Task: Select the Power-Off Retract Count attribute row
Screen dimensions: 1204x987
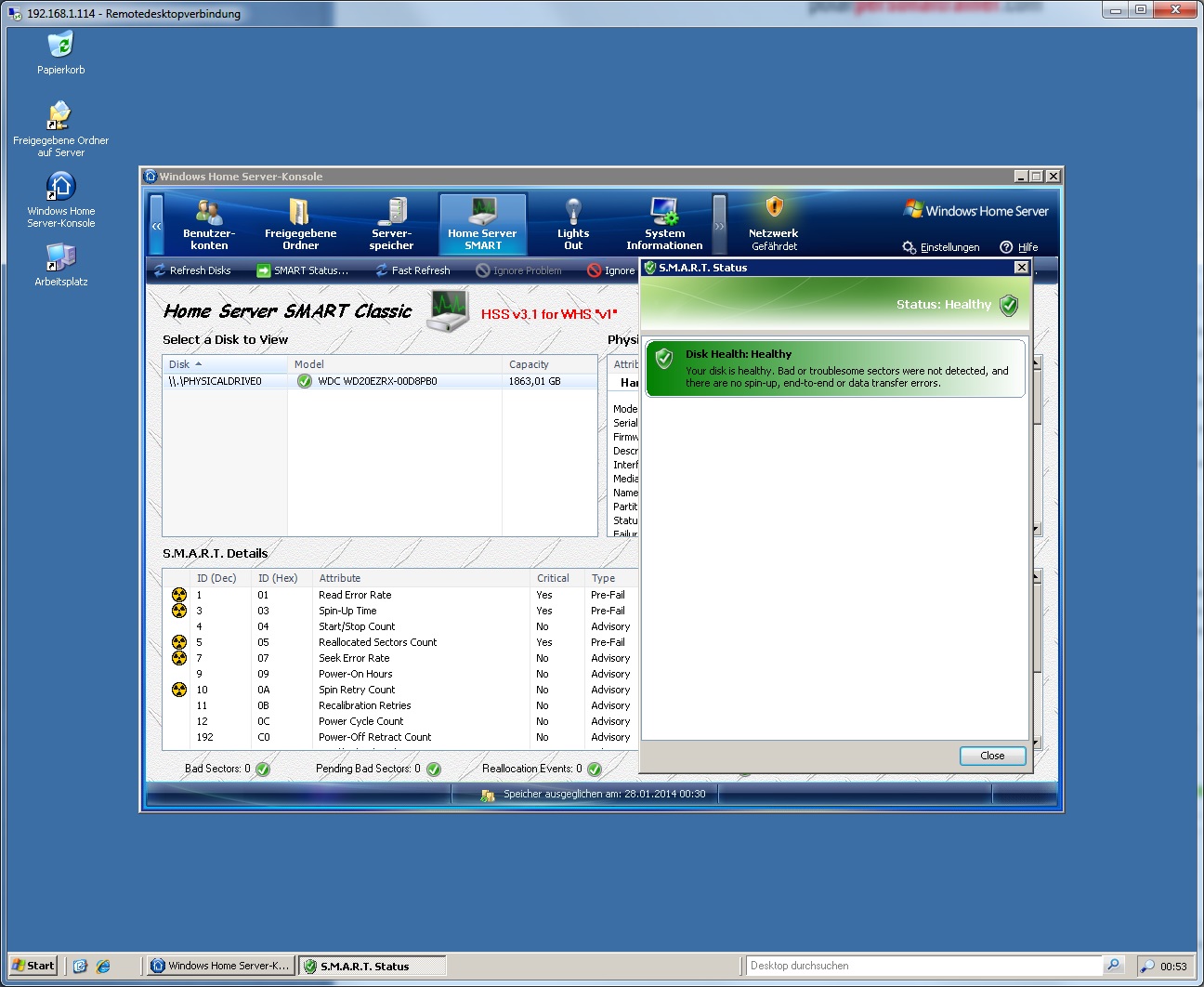Action: (x=400, y=737)
